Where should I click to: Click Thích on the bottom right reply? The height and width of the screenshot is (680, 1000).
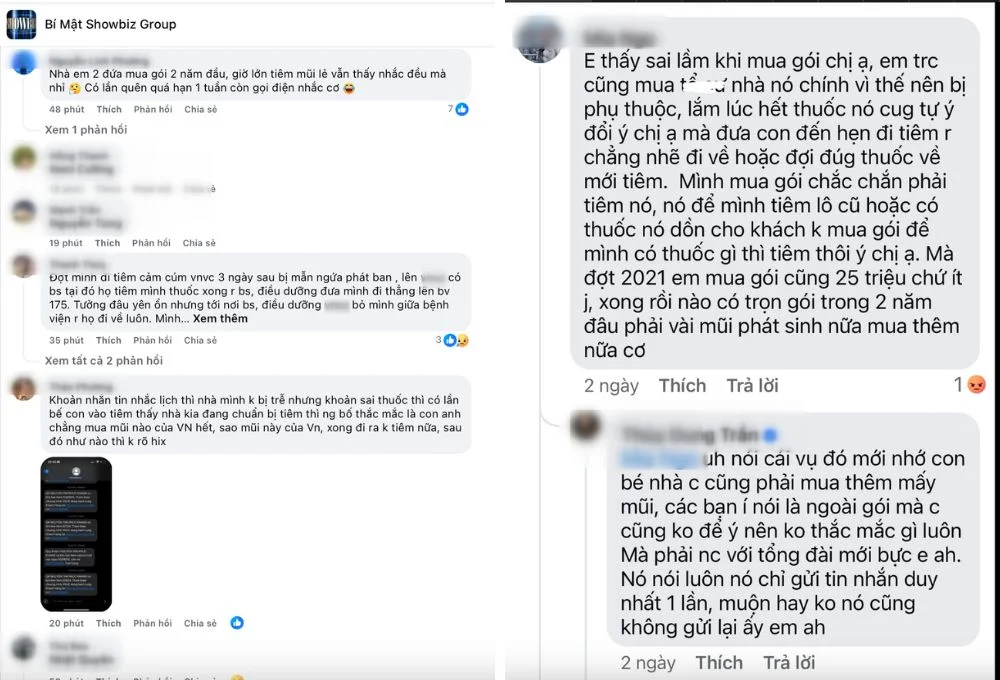(x=719, y=663)
